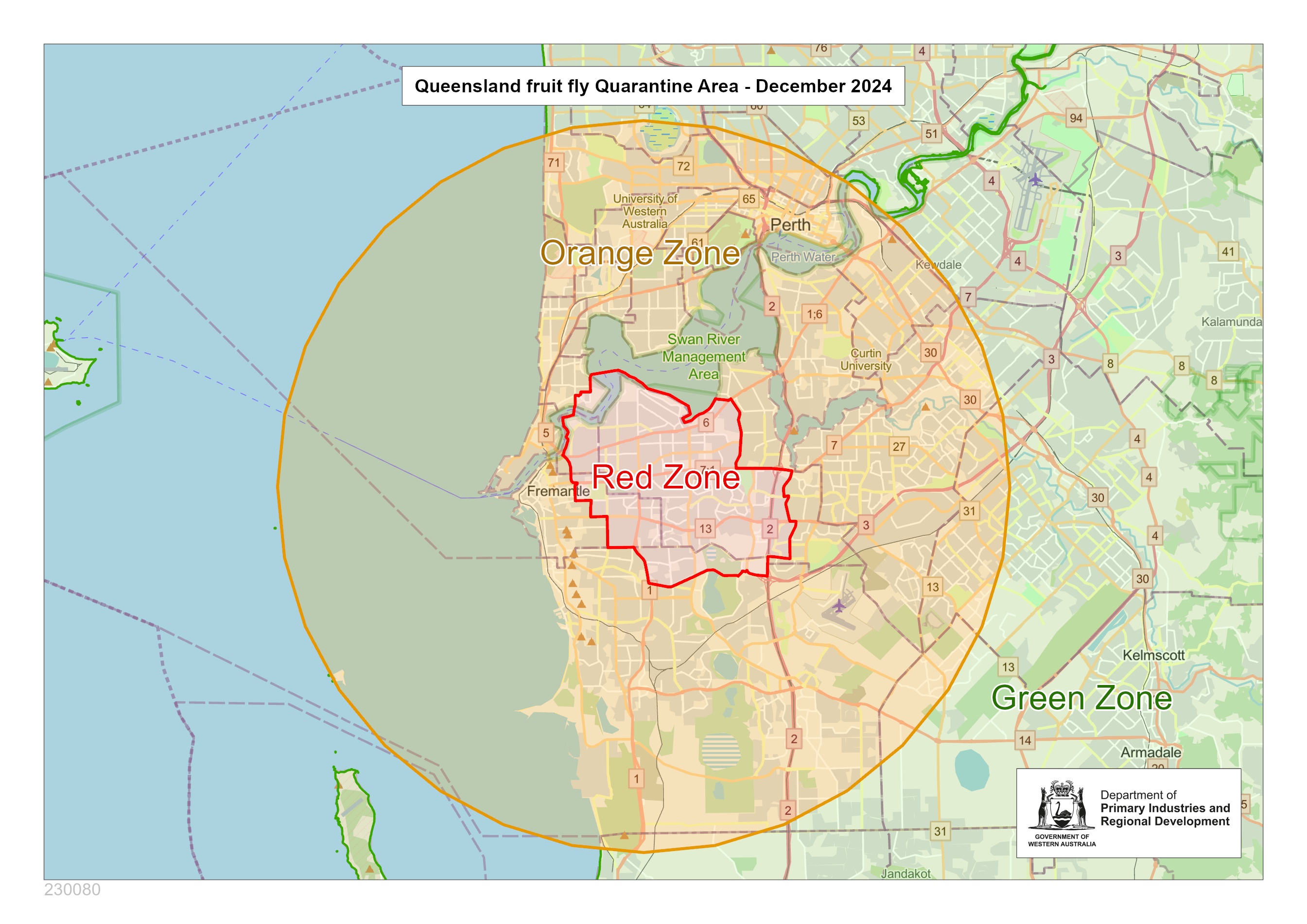This screenshot has height=924, width=1307.
Task: Click the route 41 shield
Action: [x=1228, y=252]
